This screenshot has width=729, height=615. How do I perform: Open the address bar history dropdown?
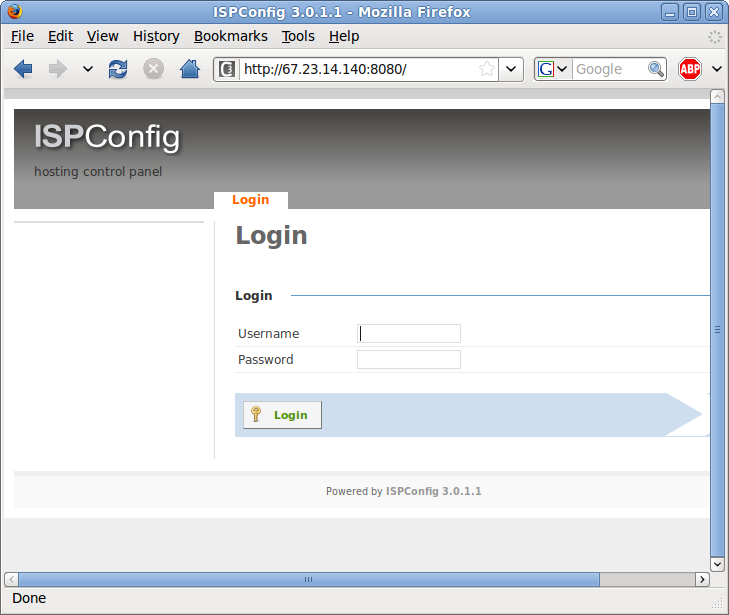pyautogui.click(x=511, y=69)
